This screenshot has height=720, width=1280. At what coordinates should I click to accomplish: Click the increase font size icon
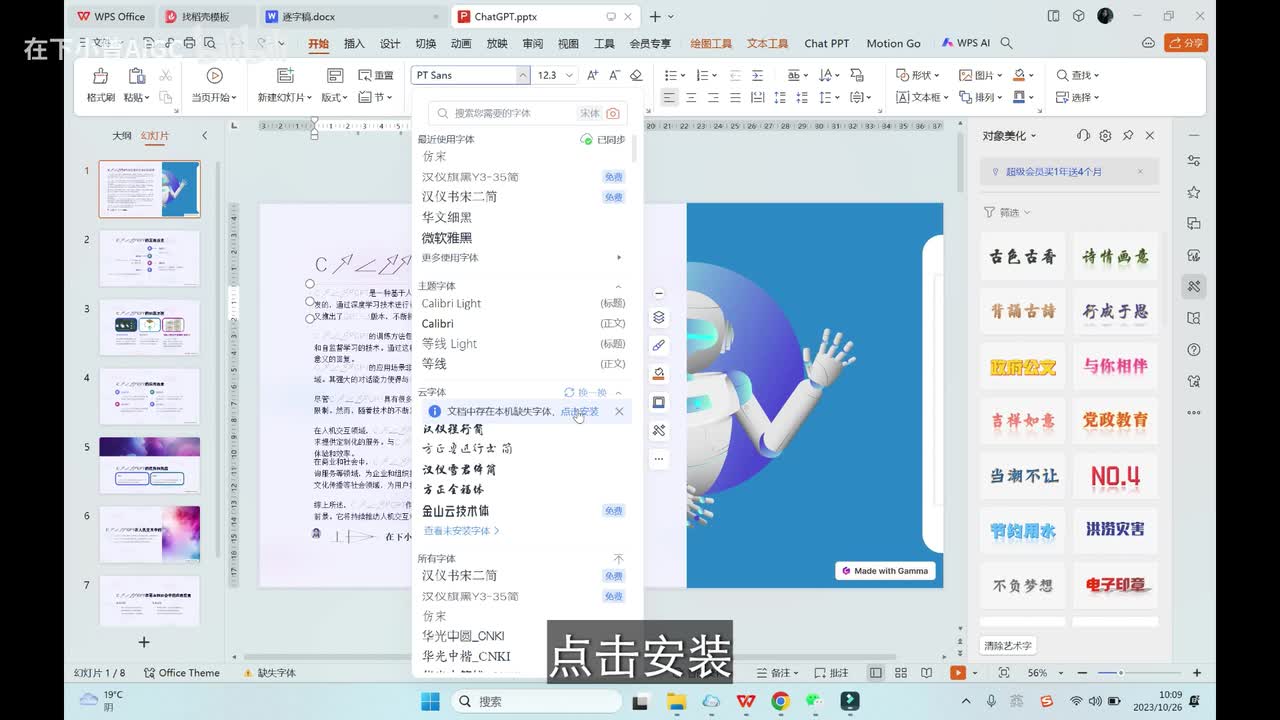pos(593,76)
